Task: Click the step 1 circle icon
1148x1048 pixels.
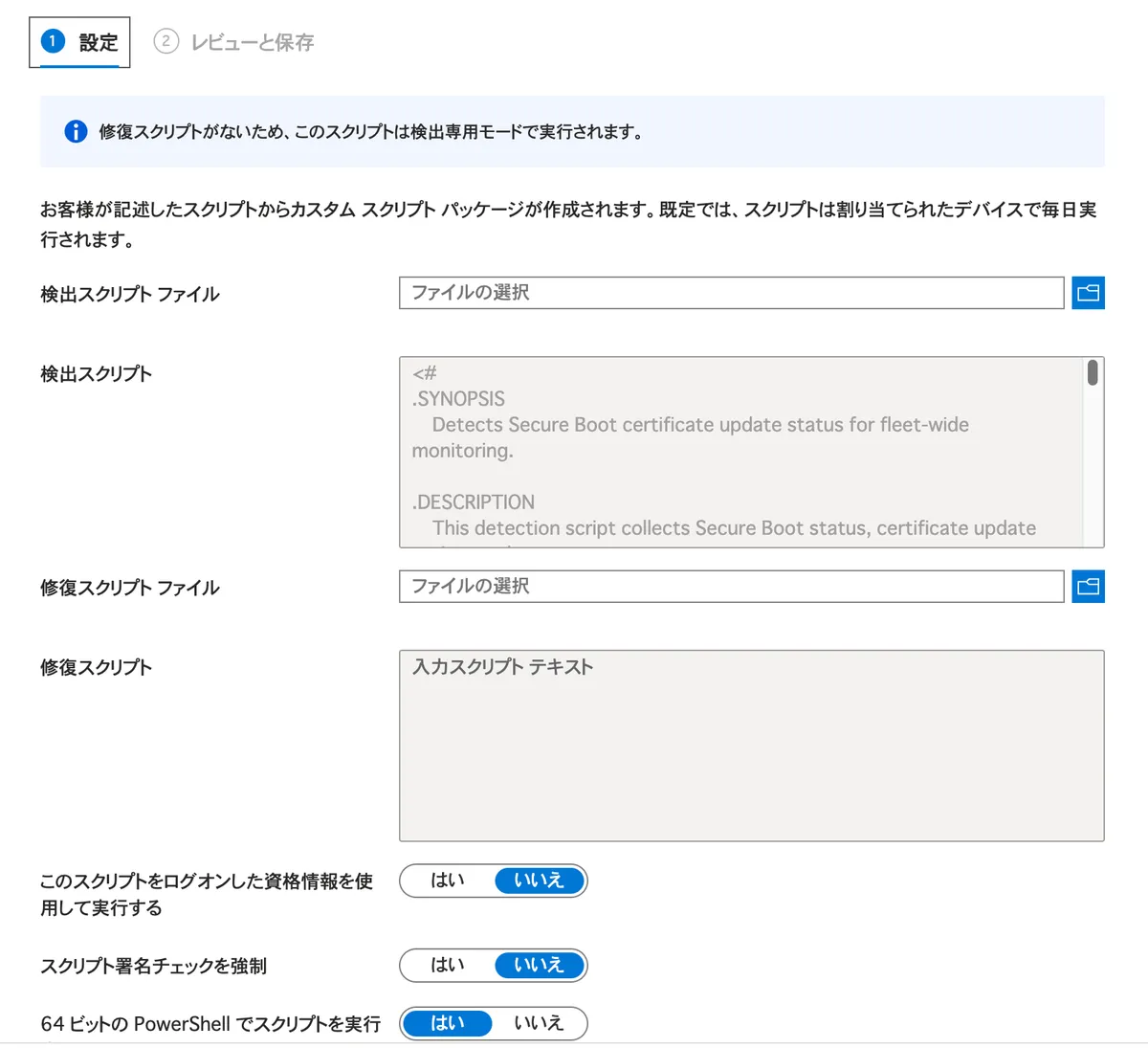Action: [x=53, y=41]
